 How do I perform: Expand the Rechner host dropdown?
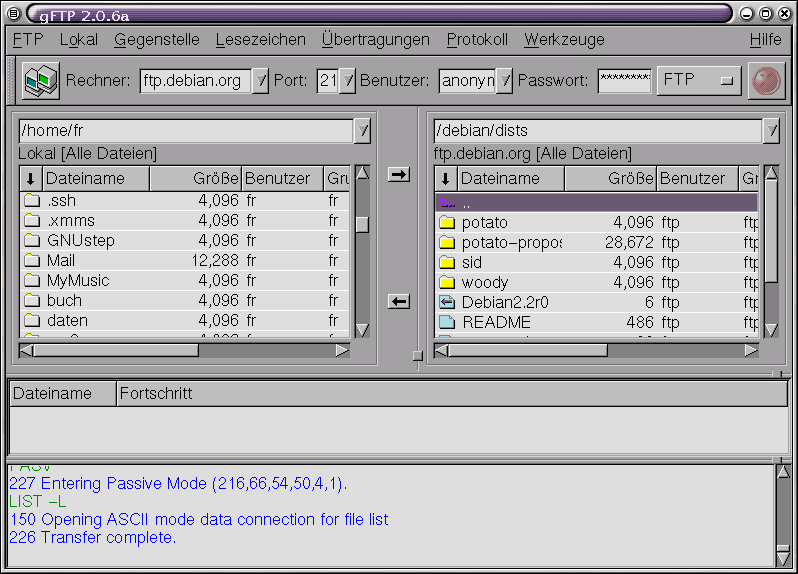tap(260, 80)
